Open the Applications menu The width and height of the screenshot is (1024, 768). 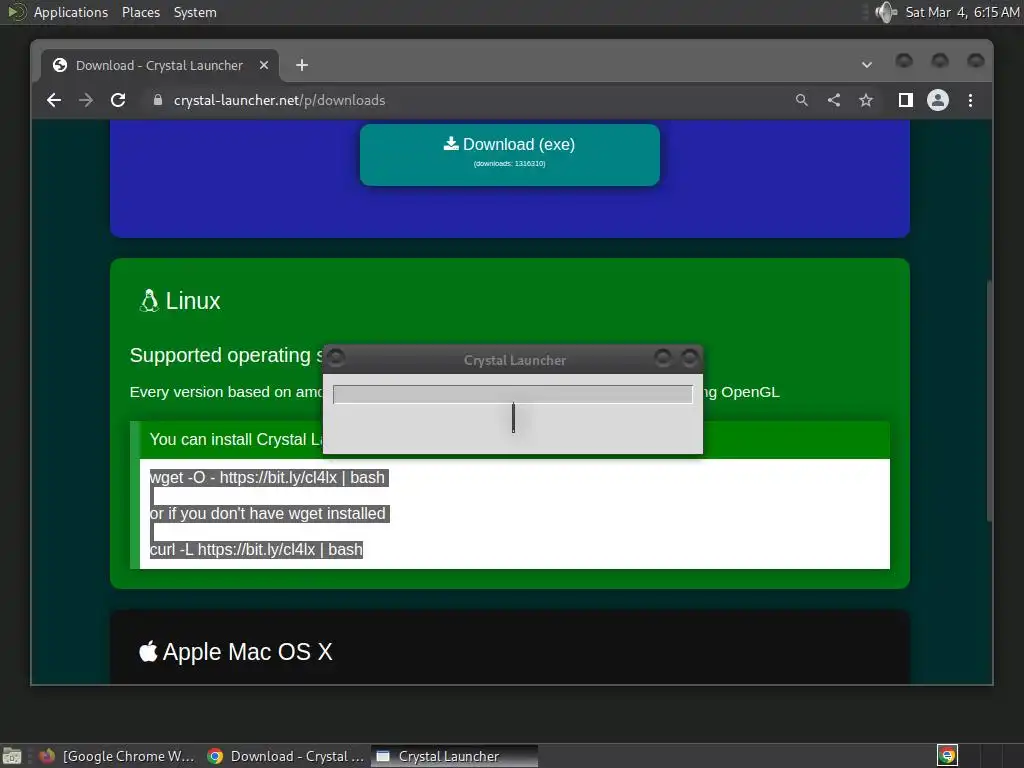click(x=71, y=12)
